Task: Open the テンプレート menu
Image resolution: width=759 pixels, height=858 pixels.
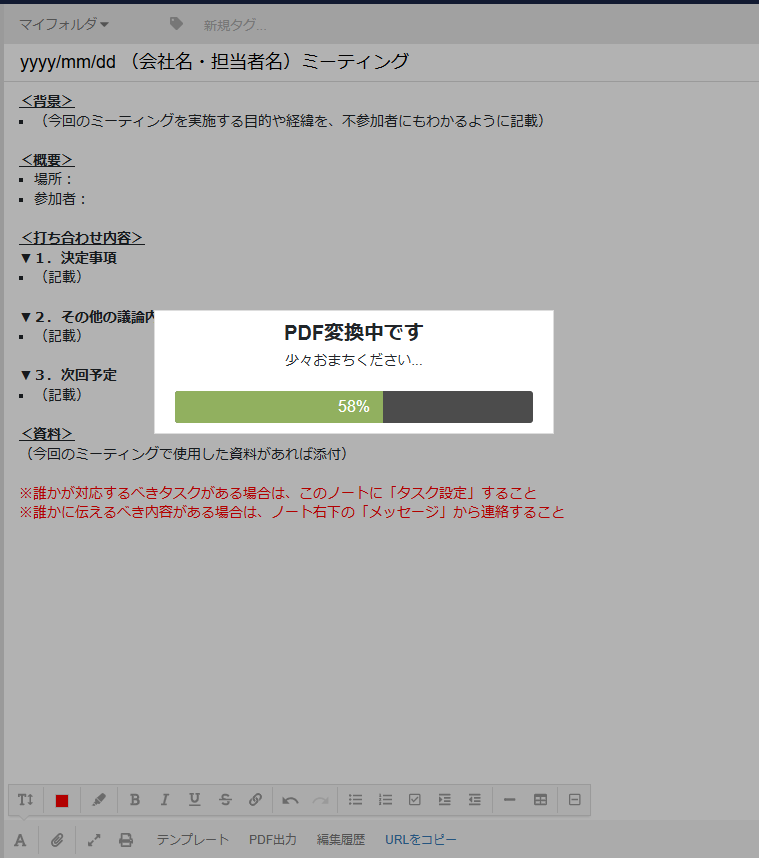Action: 192,840
